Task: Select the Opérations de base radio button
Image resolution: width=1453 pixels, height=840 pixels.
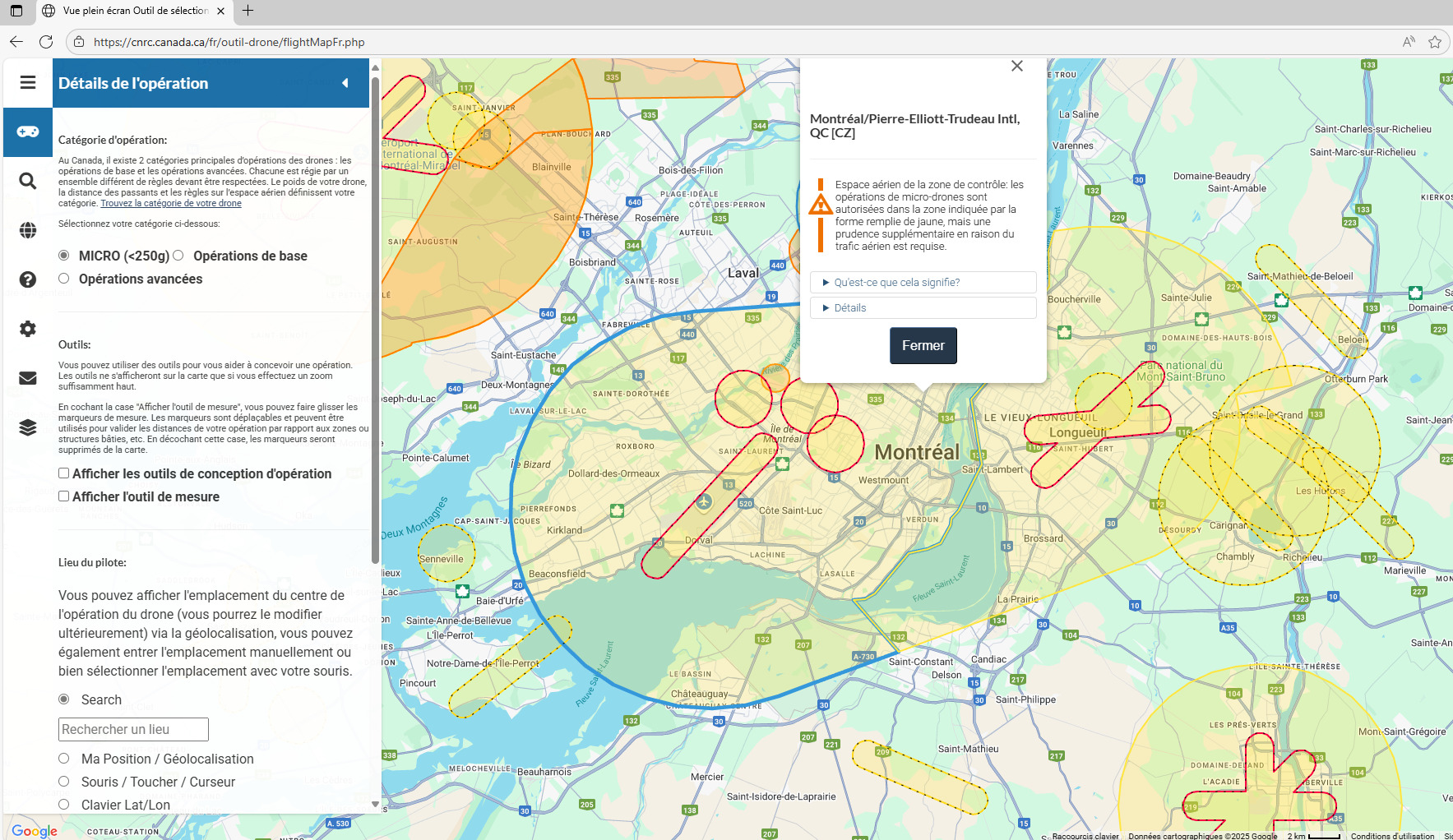Action: tap(178, 256)
